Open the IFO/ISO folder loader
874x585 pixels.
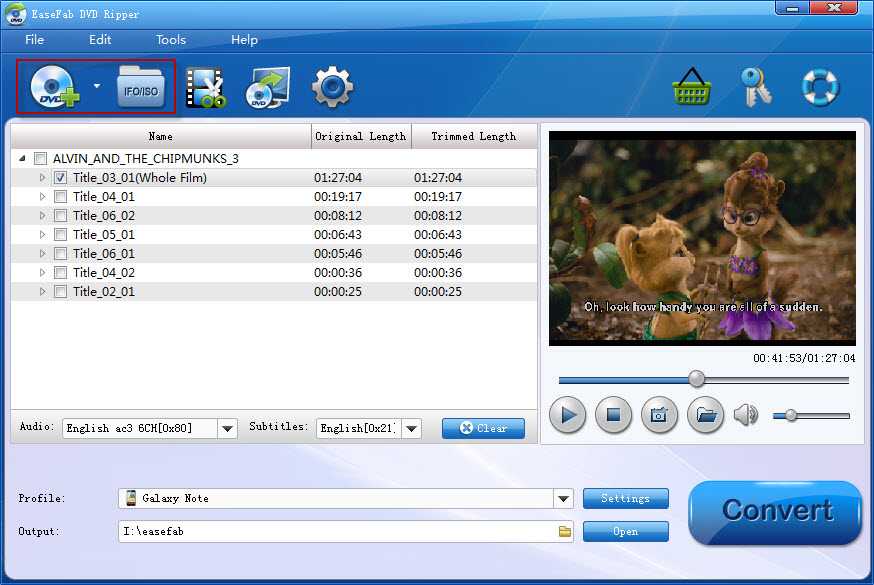[x=140, y=86]
